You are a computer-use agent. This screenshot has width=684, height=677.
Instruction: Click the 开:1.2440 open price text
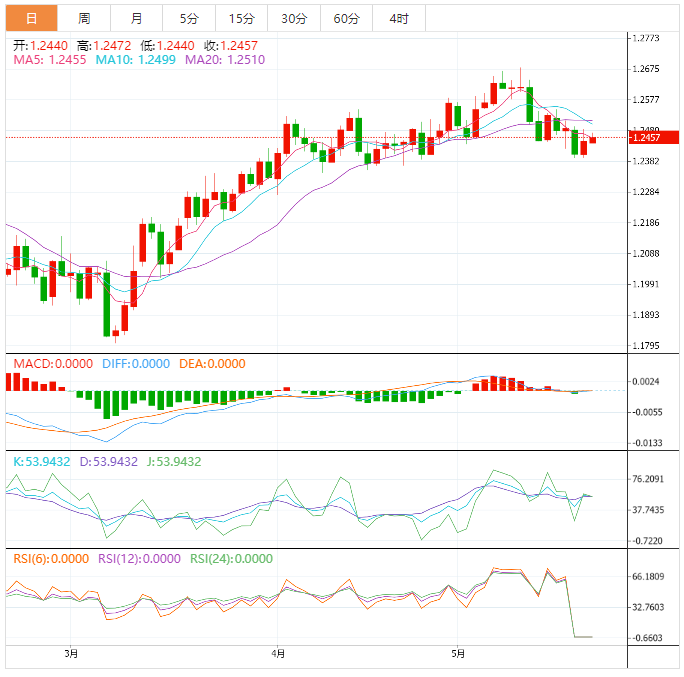click(40, 45)
